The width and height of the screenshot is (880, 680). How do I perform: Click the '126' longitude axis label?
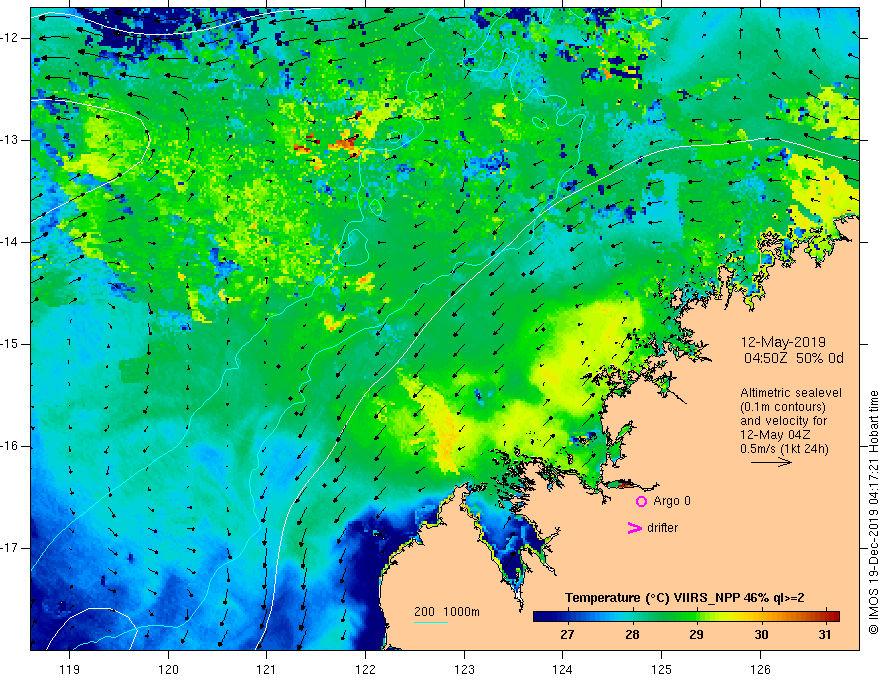pyautogui.click(x=760, y=669)
